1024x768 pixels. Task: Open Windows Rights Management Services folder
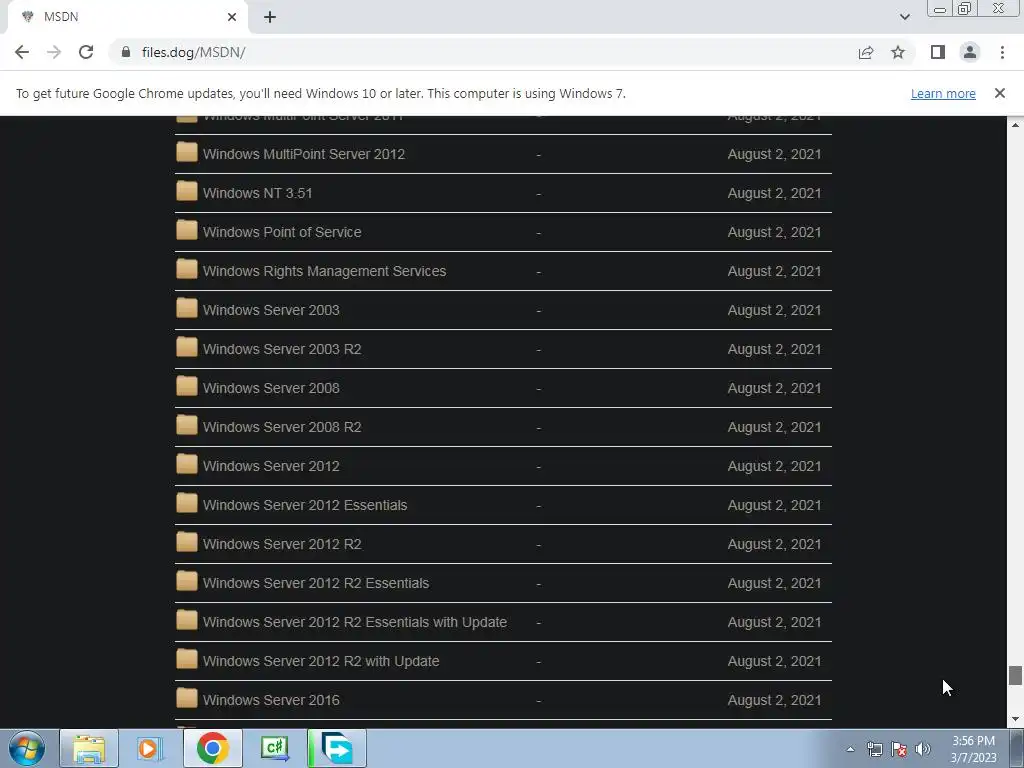click(324, 271)
